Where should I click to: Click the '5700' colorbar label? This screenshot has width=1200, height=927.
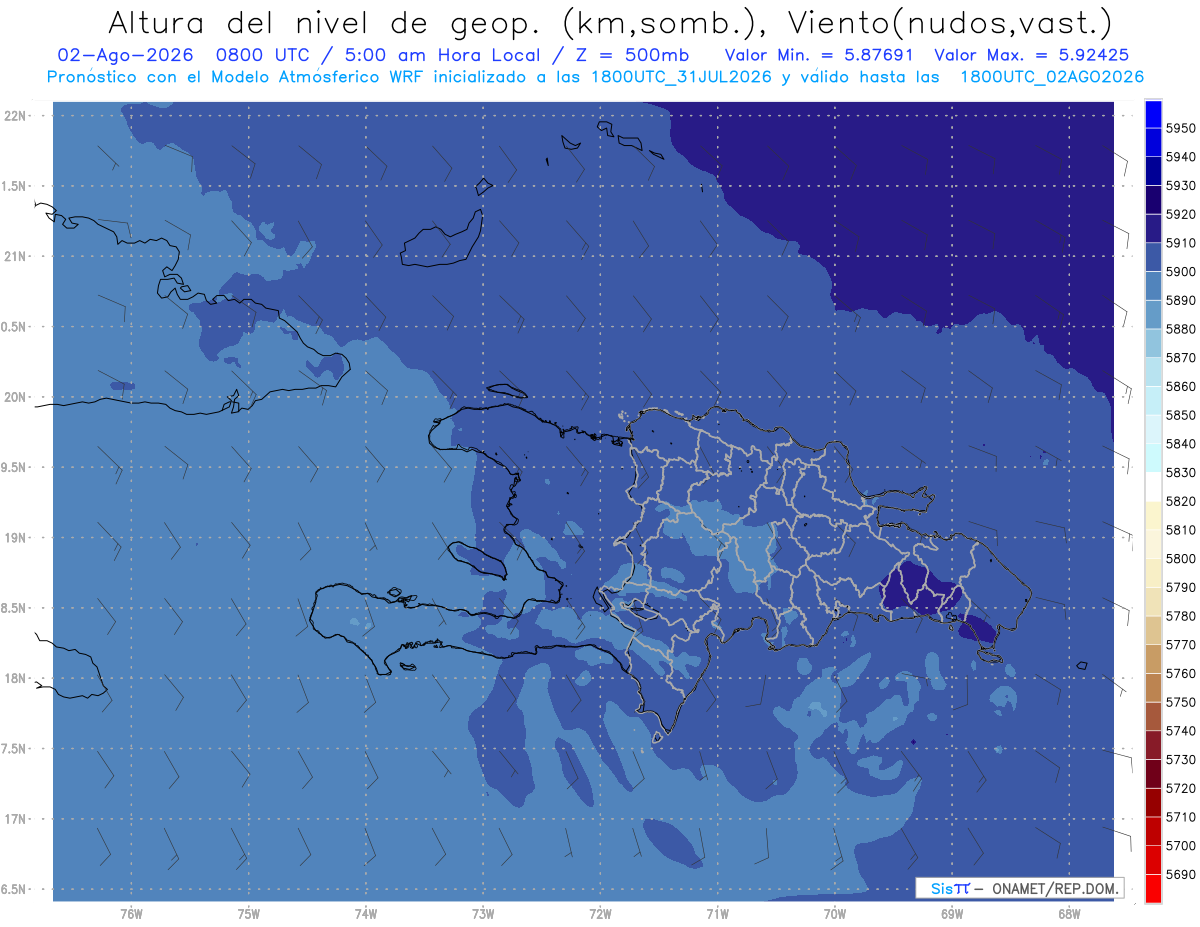pos(1180,845)
